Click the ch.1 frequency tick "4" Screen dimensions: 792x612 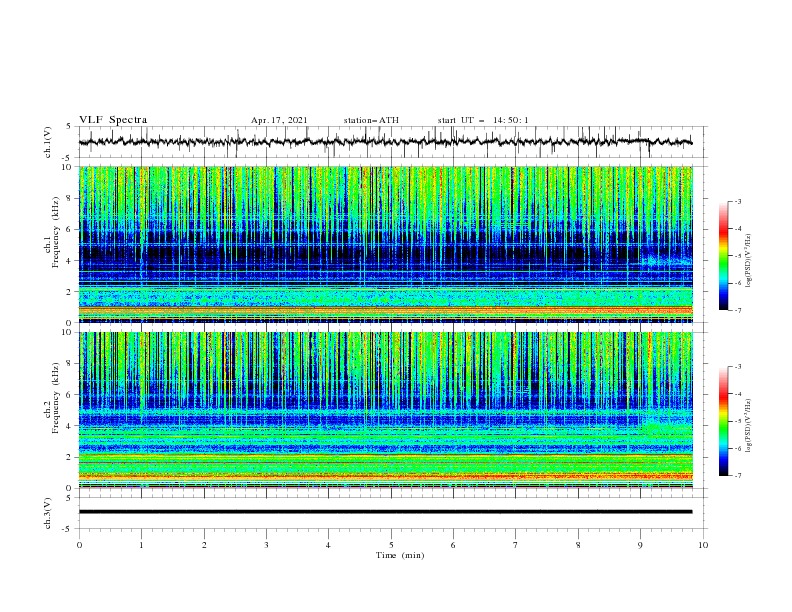click(x=70, y=261)
